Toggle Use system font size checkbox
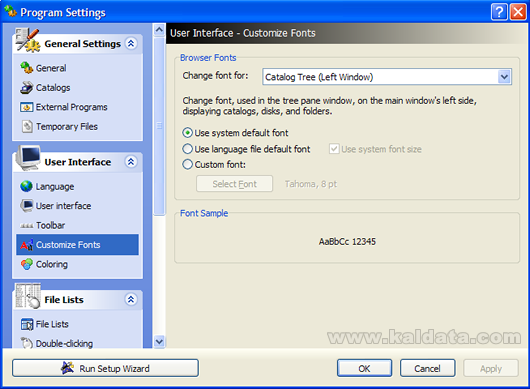 [334, 149]
